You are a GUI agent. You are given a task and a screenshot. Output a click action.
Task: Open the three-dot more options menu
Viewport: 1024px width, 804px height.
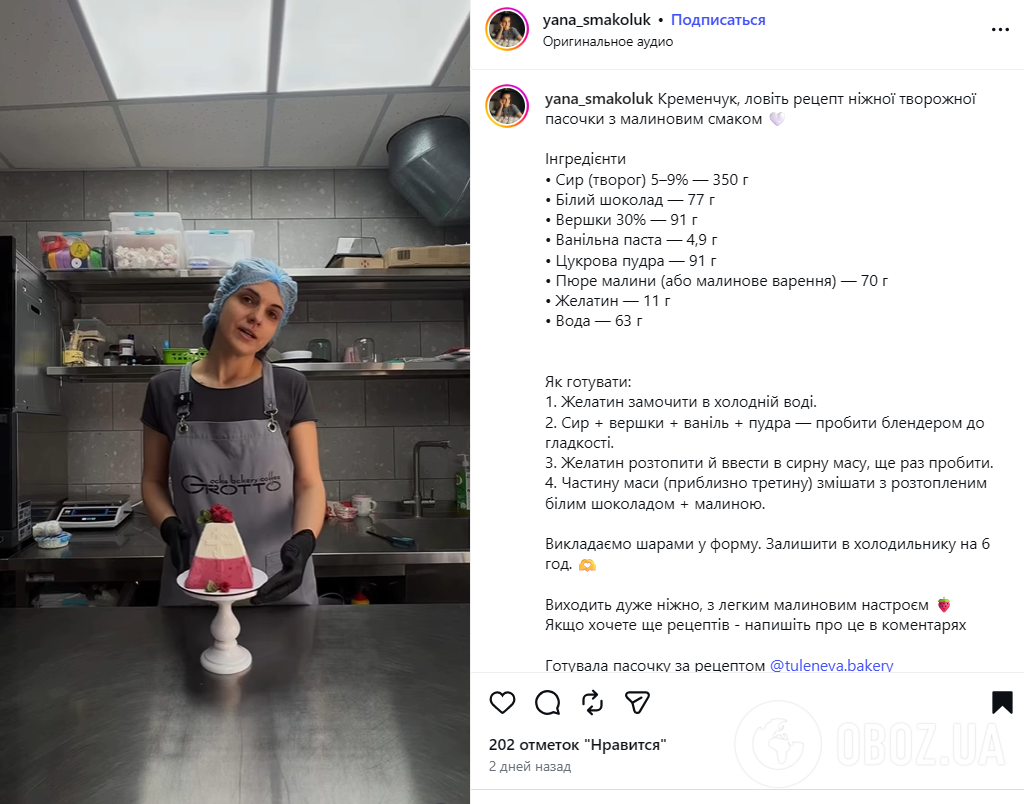coord(1000,29)
